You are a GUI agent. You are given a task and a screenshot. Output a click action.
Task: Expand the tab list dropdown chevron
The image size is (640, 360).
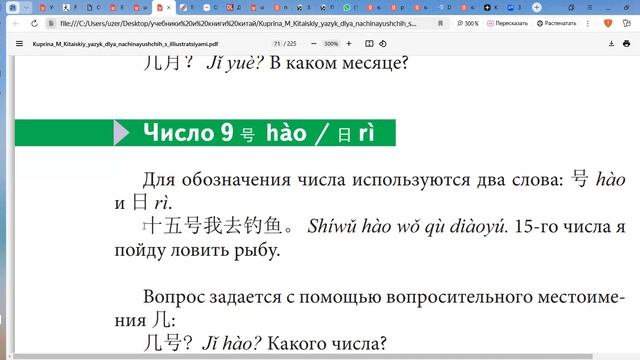[26, 7]
